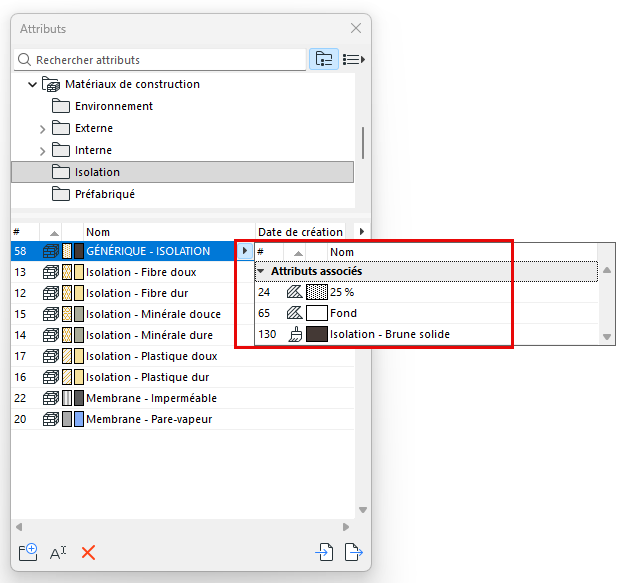626x583 pixels.
Task: Click fill hatch icon of Fond row
Action: [295, 313]
